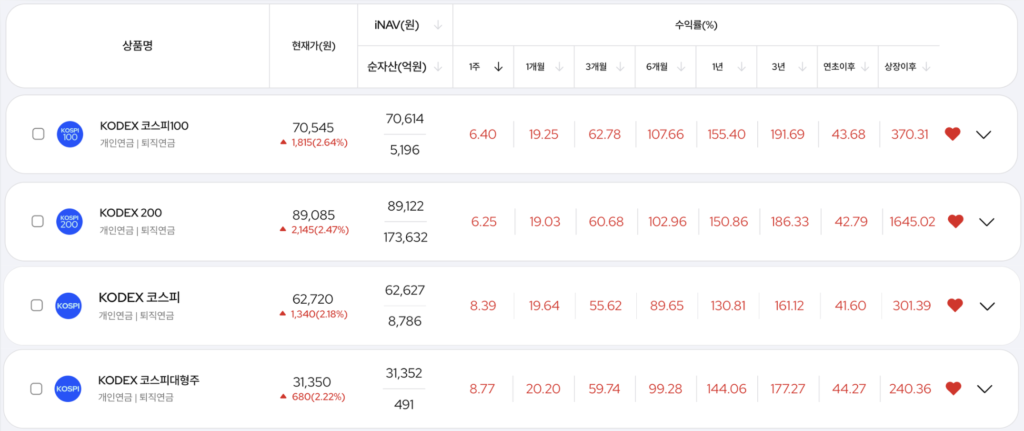This screenshot has height=431, width=1024.
Task: Select the KODEX 200 row checkbox
Action: (x=37, y=221)
